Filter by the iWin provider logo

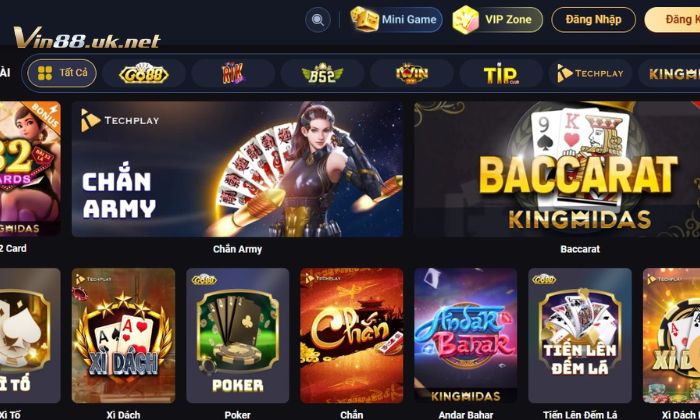[412, 73]
